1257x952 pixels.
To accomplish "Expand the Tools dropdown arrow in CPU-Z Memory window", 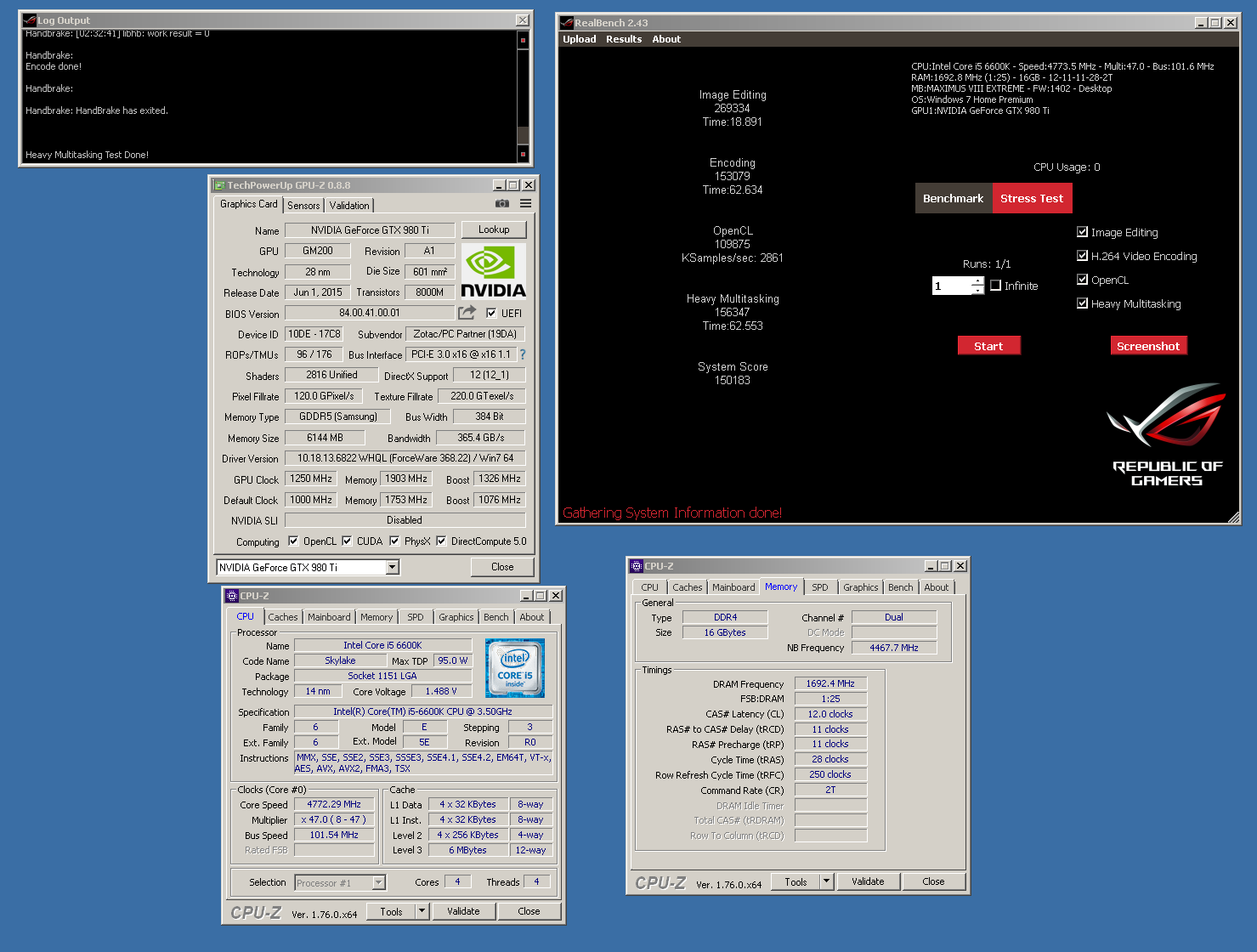I will [x=826, y=881].
